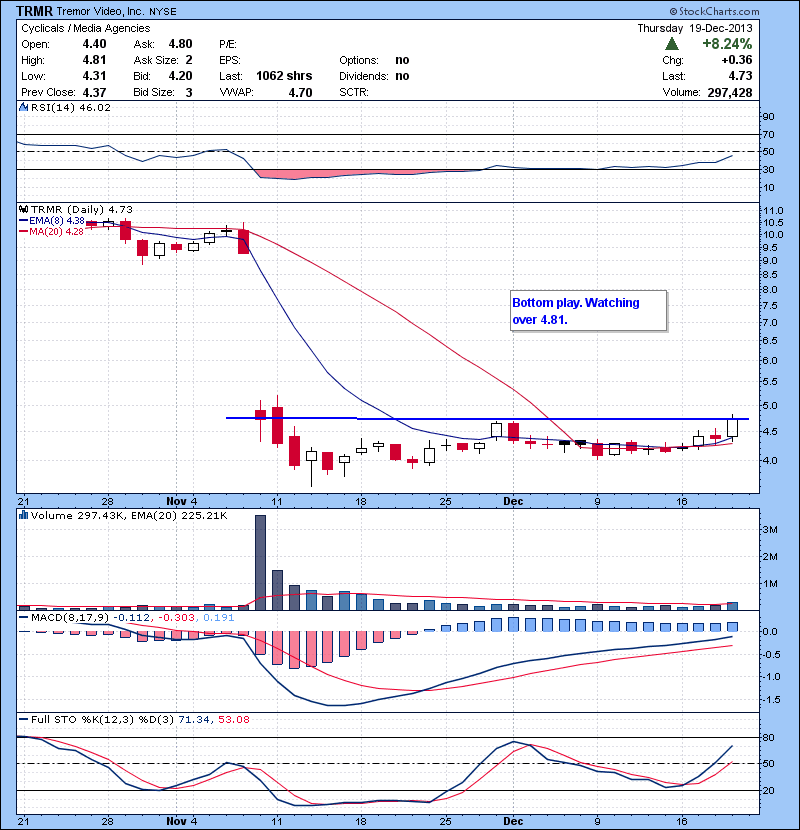This screenshot has height=830, width=800.
Task: Click the 'Bottom play. Watching over 4.81.' annotation box
Action: click(588, 311)
